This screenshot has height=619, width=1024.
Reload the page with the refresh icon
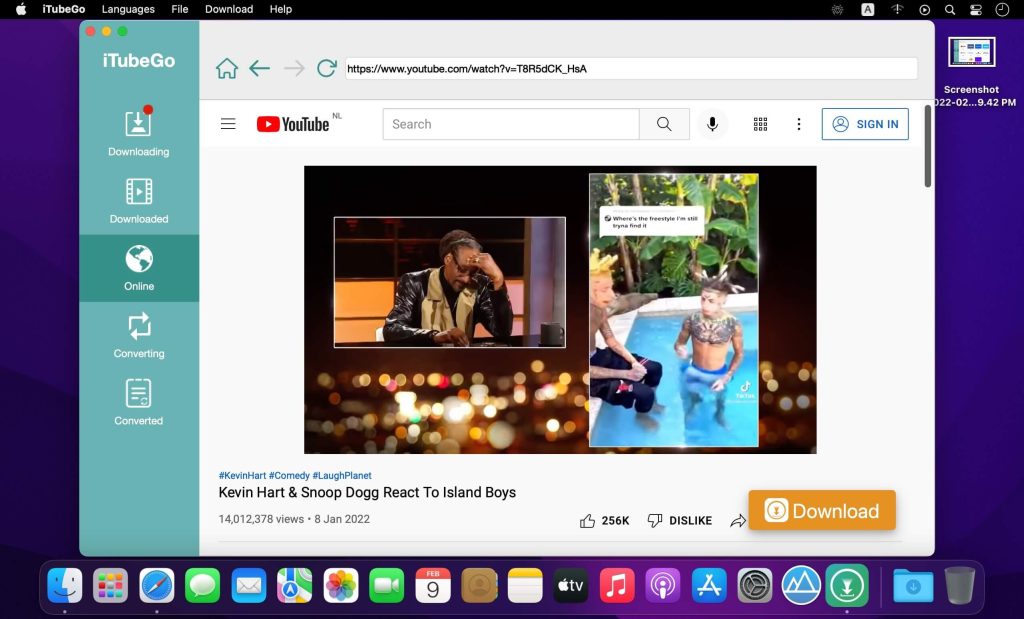click(x=326, y=68)
